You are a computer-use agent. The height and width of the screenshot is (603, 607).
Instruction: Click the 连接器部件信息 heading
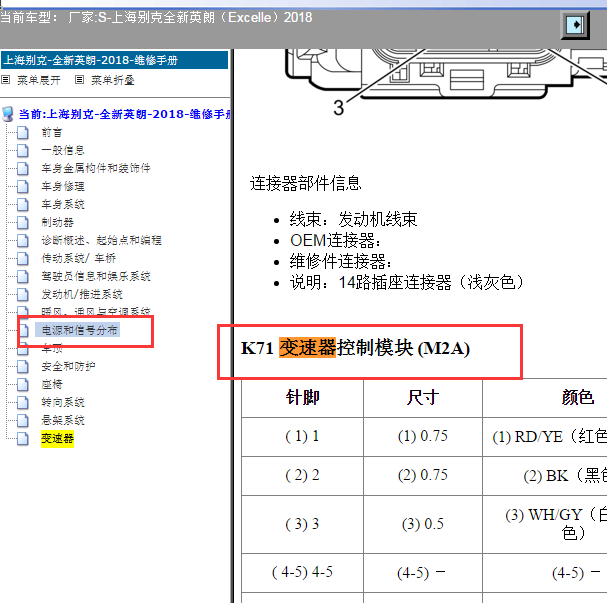tap(305, 183)
